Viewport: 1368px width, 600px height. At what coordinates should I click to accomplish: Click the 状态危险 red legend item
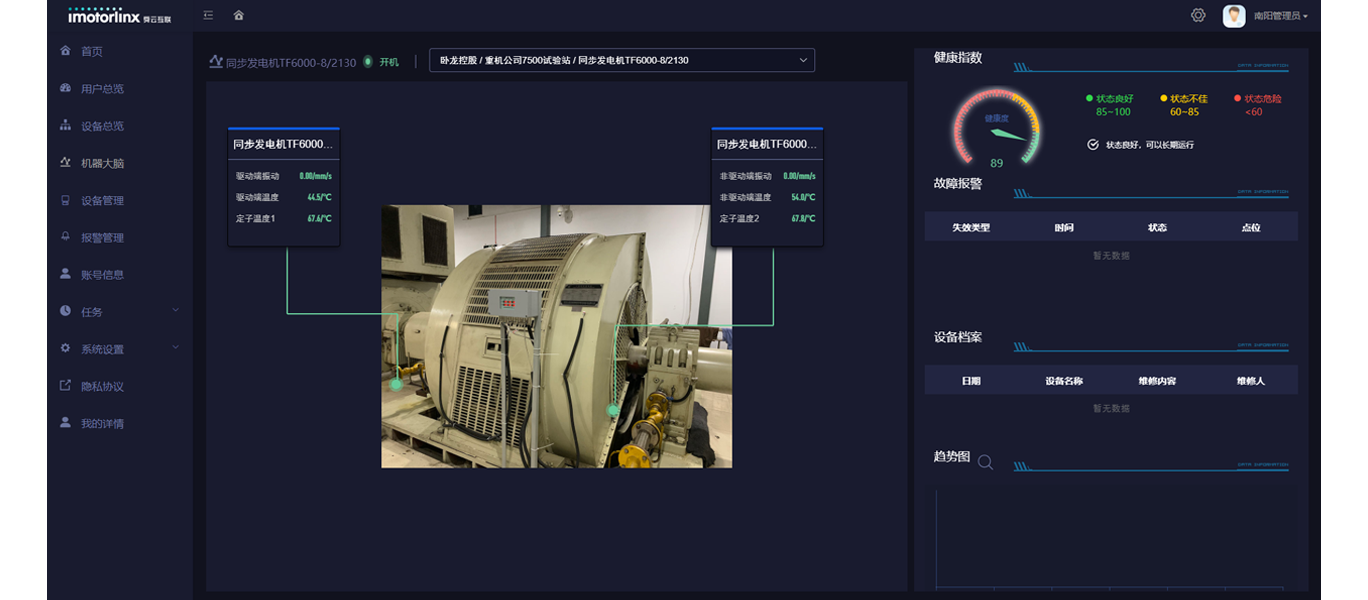point(1257,99)
